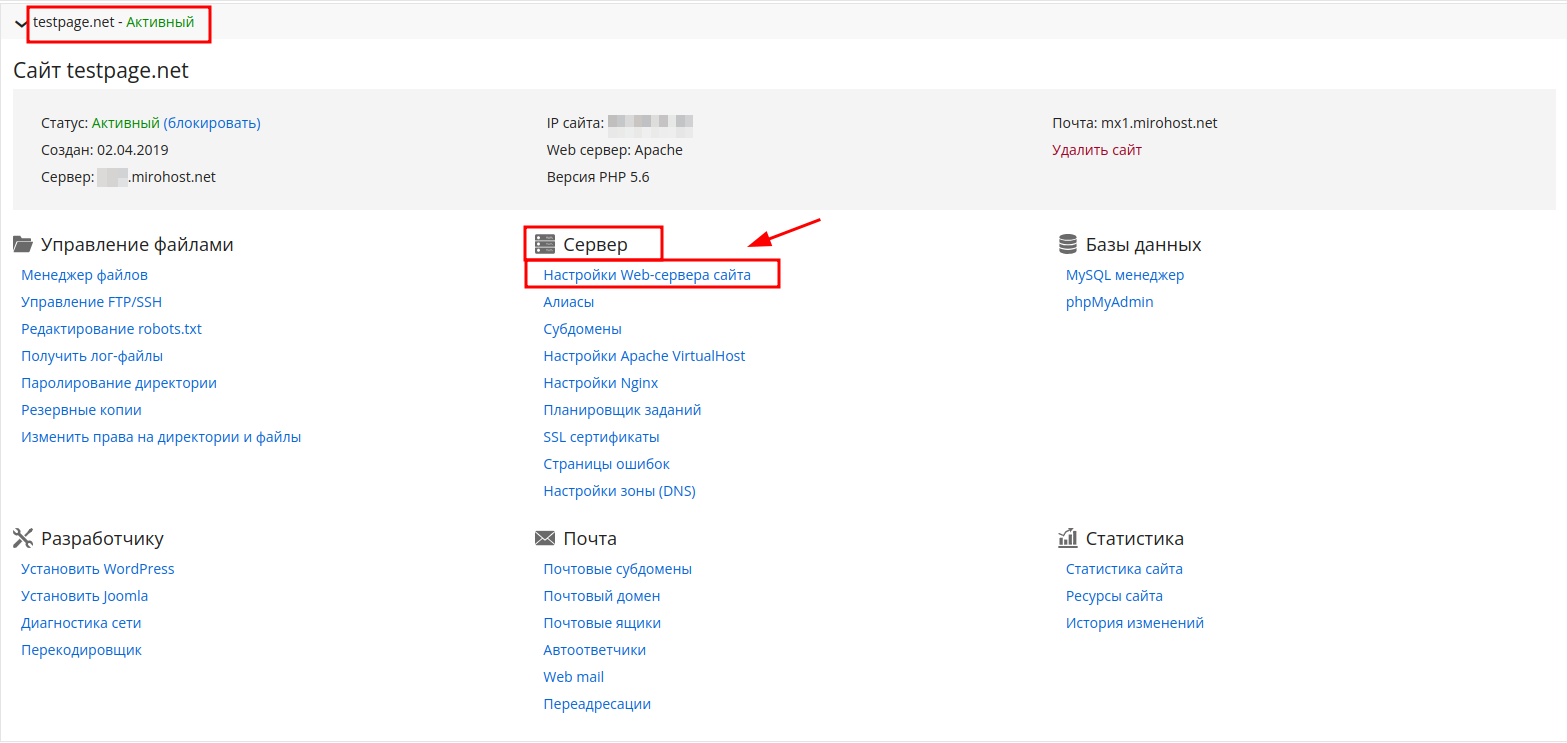Click the server icon beside Сервер heading
1567x743 pixels.
(545, 244)
